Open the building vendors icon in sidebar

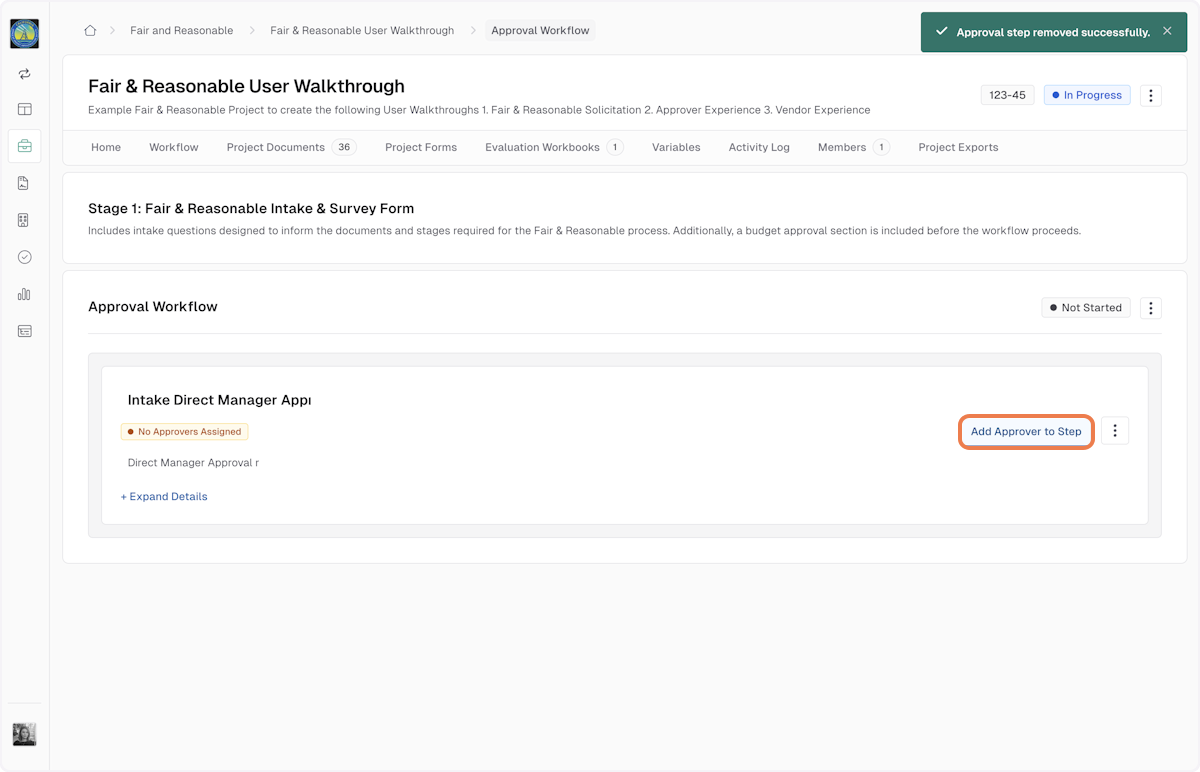(x=24, y=220)
